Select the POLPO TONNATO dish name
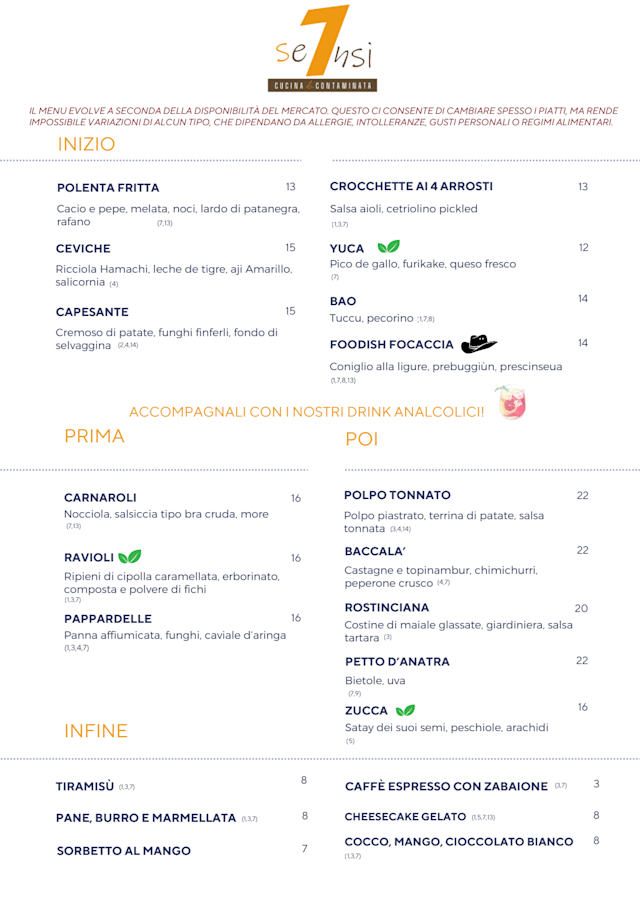The height and width of the screenshot is (905, 640). tap(397, 495)
